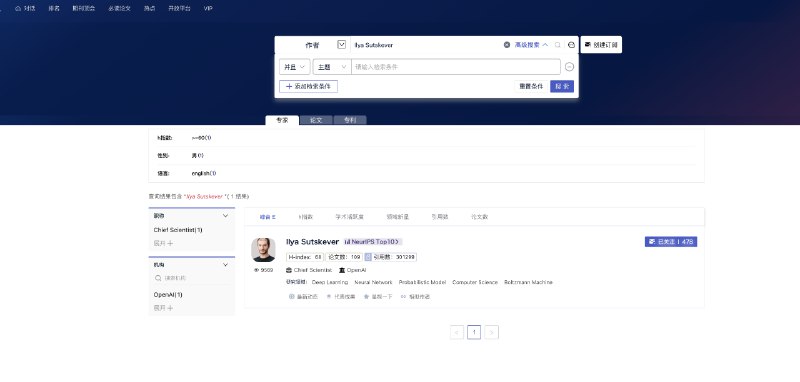Remove the search condition row with minus icon
The height and width of the screenshot is (382, 800).
569,67
